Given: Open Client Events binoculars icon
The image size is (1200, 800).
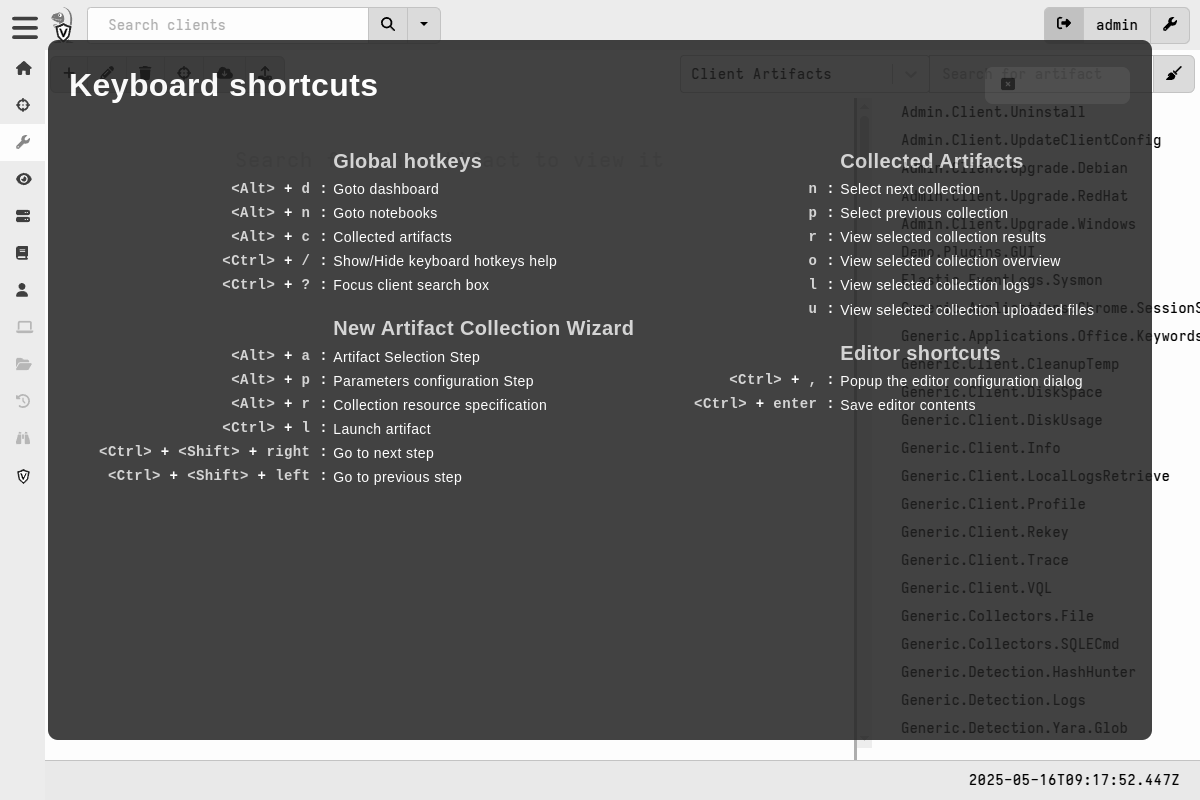Looking at the screenshot, I should 23,438.
